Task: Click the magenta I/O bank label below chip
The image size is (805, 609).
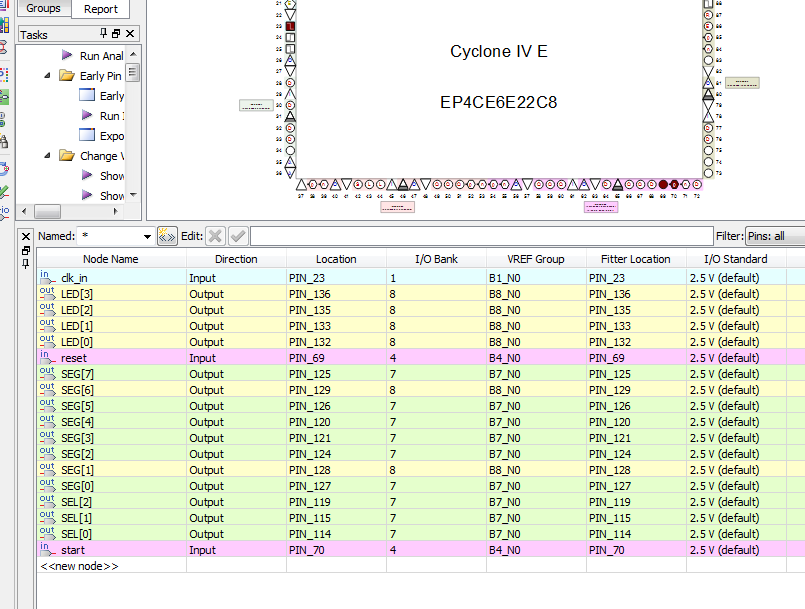Action: click(x=601, y=207)
